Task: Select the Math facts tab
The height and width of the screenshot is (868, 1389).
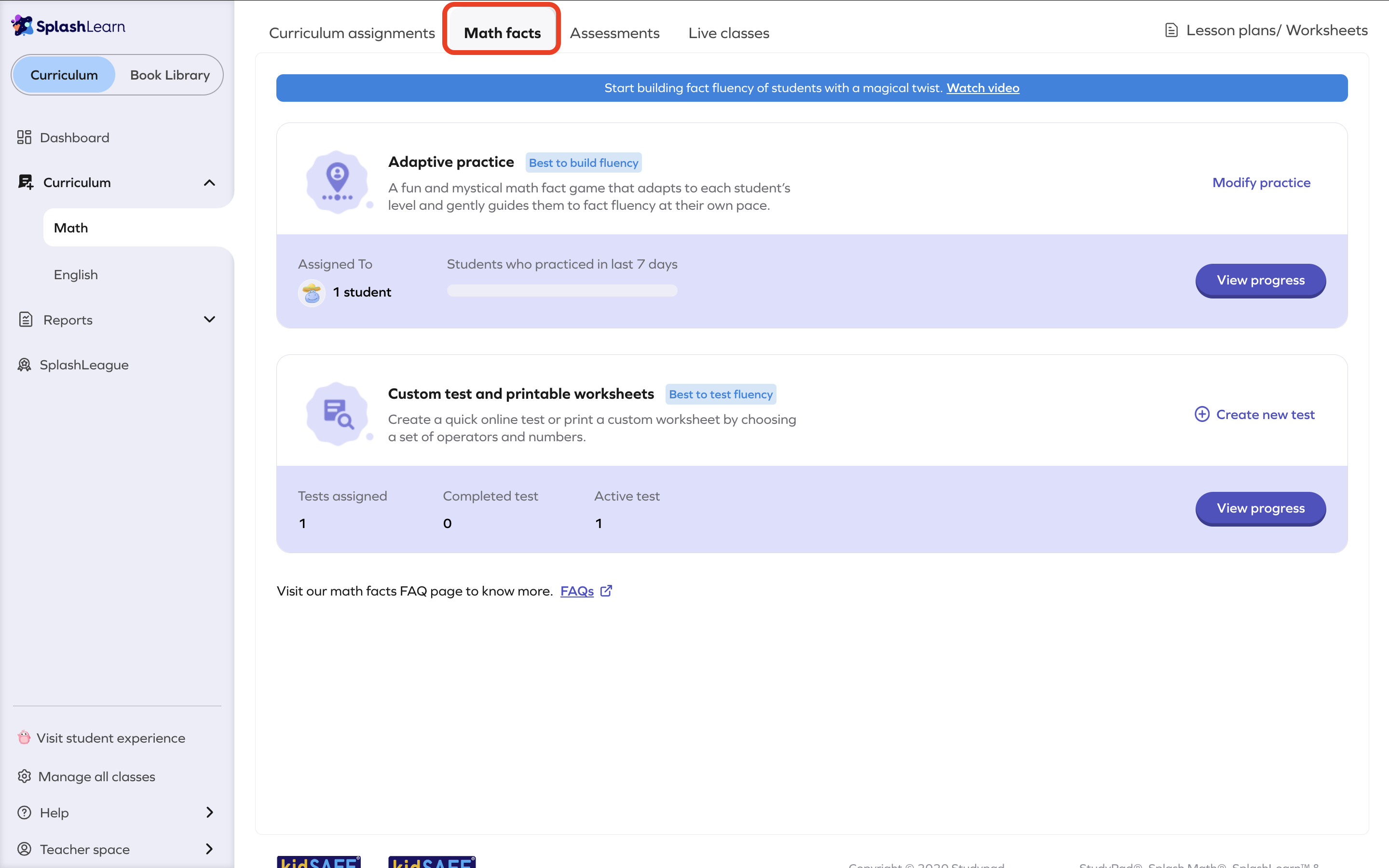Action: tap(502, 33)
